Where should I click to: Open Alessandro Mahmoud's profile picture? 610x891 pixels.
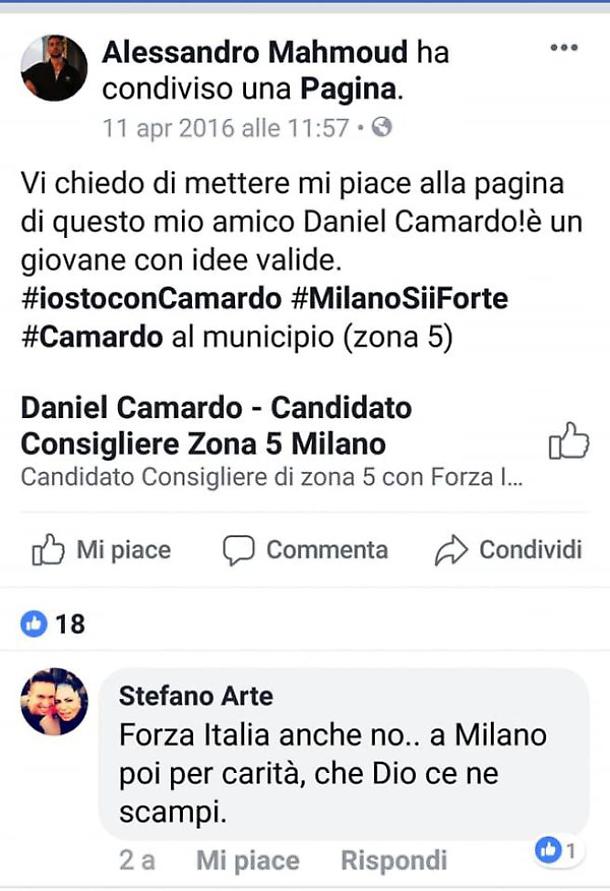point(53,68)
